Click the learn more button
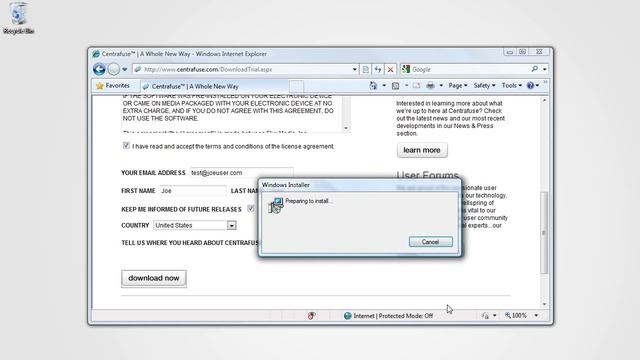The width and height of the screenshot is (640, 360). [422, 150]
